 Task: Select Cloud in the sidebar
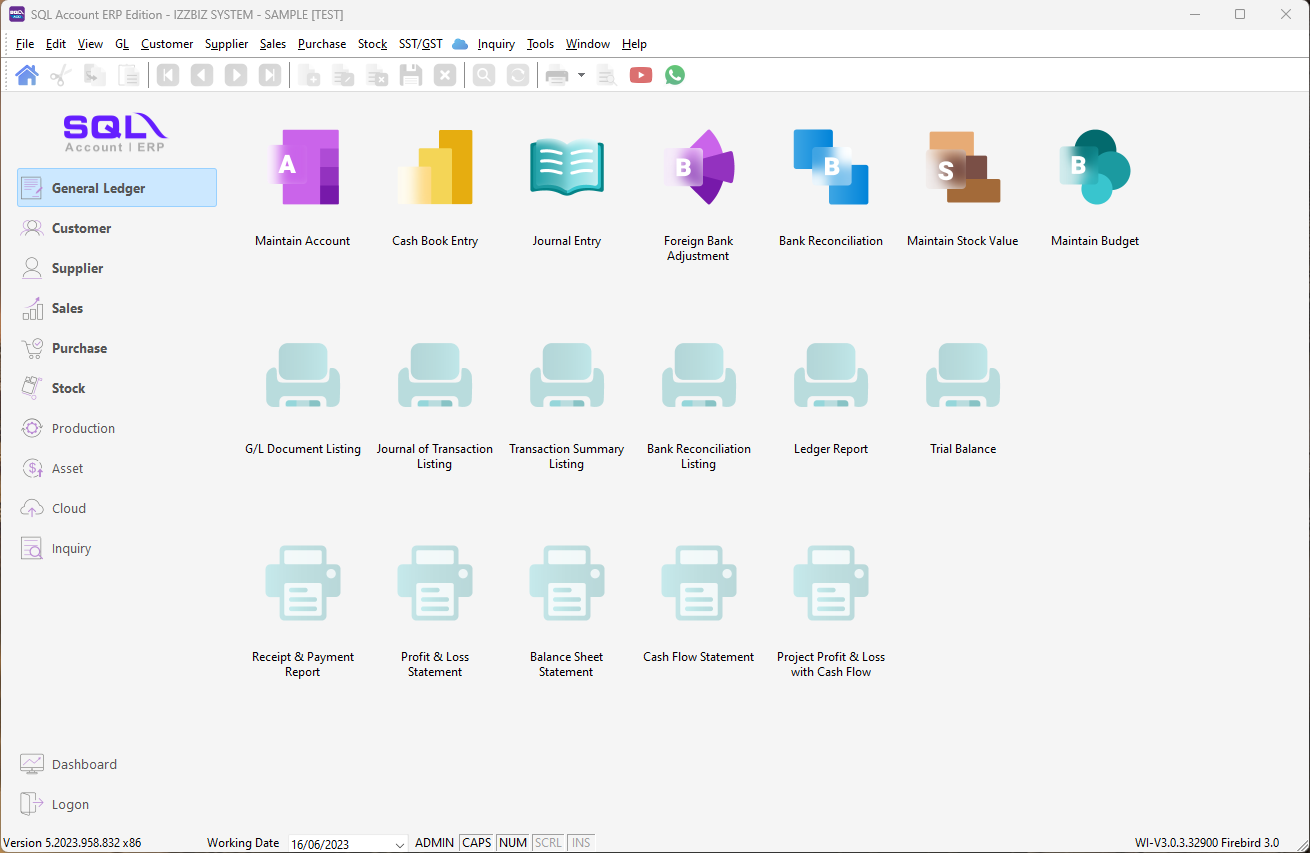[117, 508]
